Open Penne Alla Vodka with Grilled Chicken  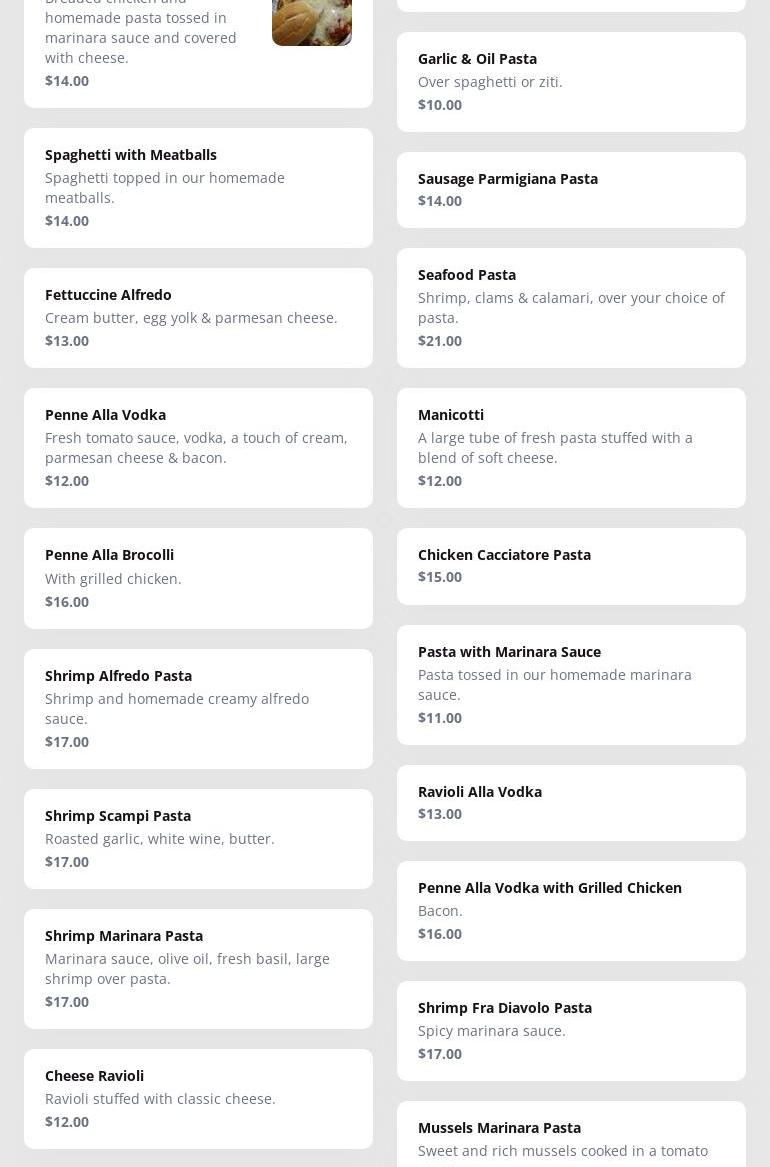click(x=571, y=910)
